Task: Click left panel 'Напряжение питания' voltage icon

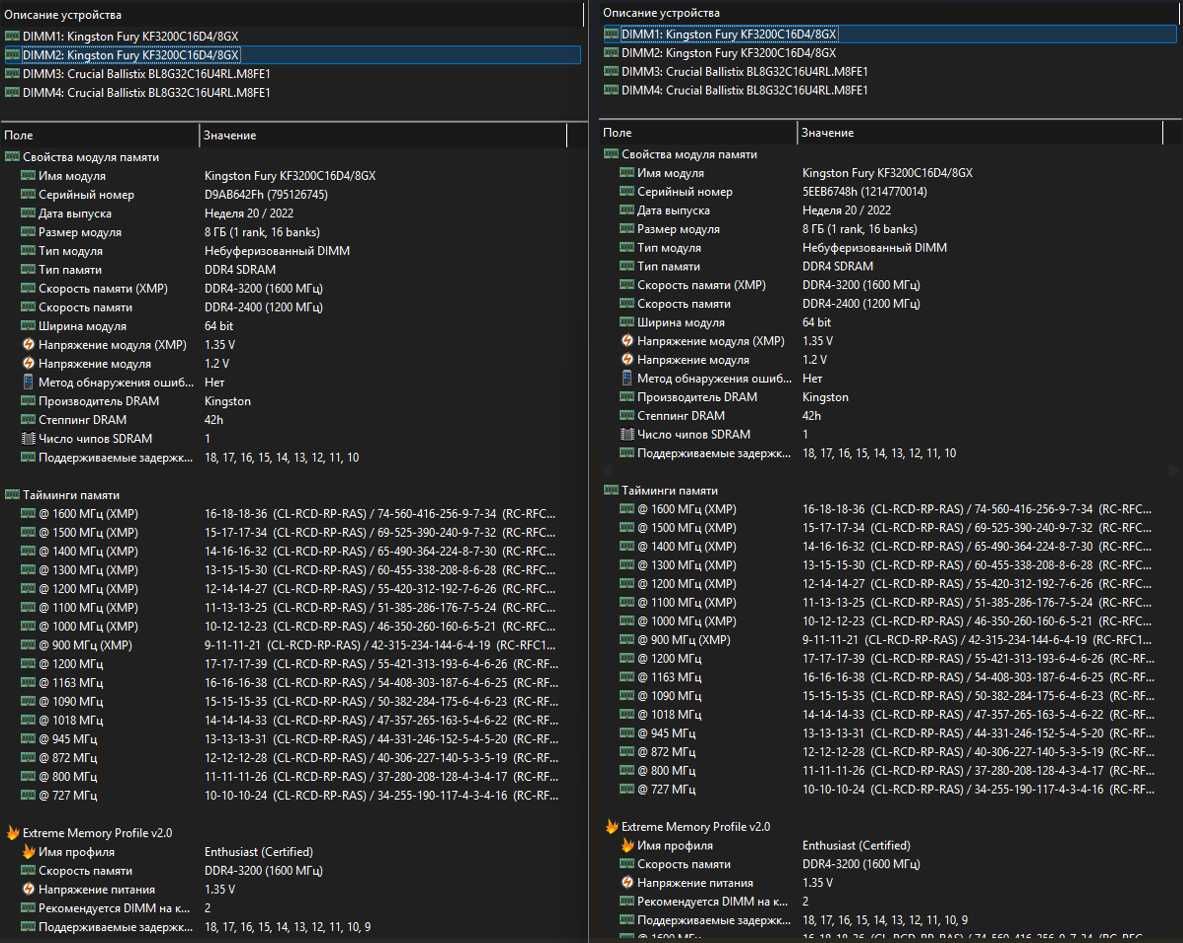Action: [x=29, y=889]
